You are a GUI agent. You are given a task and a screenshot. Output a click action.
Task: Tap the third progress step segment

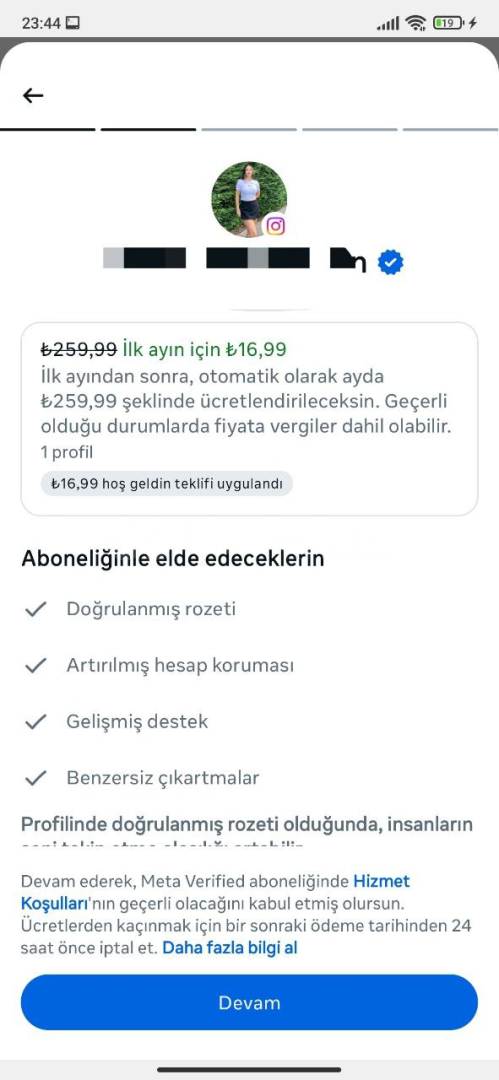[249, 129]
